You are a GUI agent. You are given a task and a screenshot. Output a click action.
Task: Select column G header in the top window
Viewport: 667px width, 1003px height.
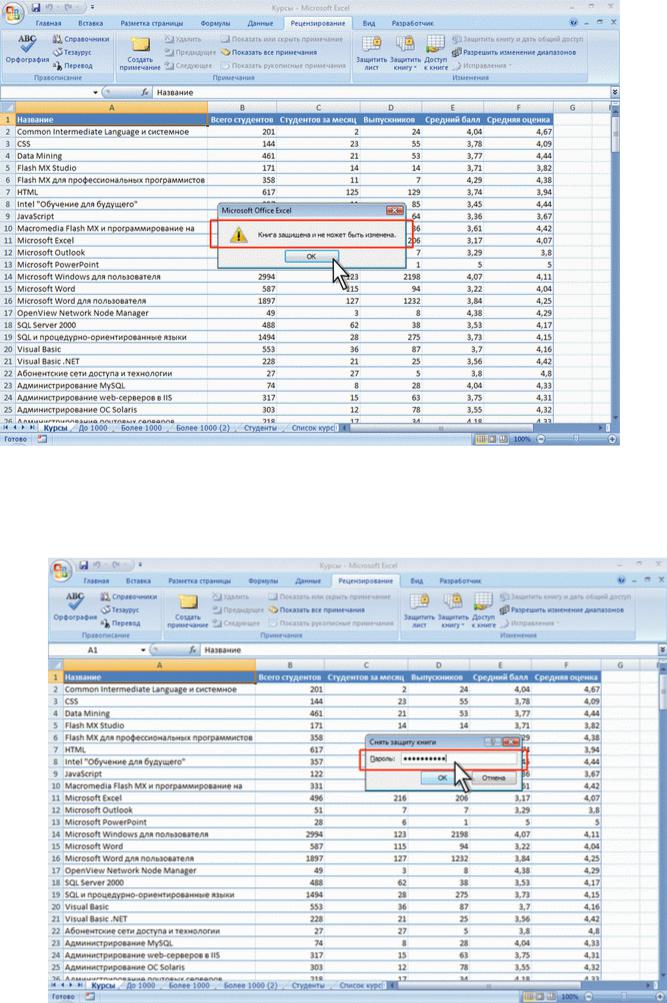point(572,107)
